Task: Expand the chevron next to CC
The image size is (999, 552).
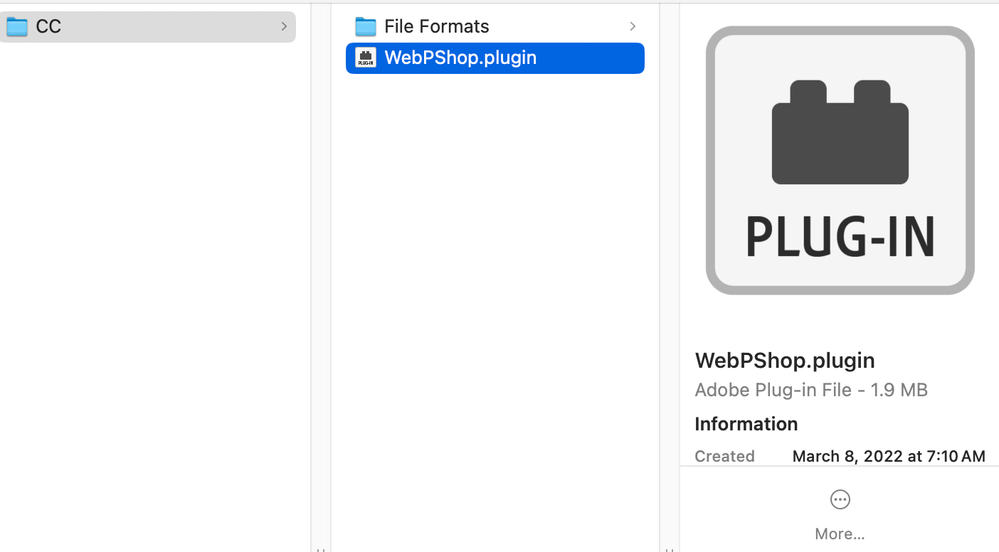Action: [x=284, y=27]
